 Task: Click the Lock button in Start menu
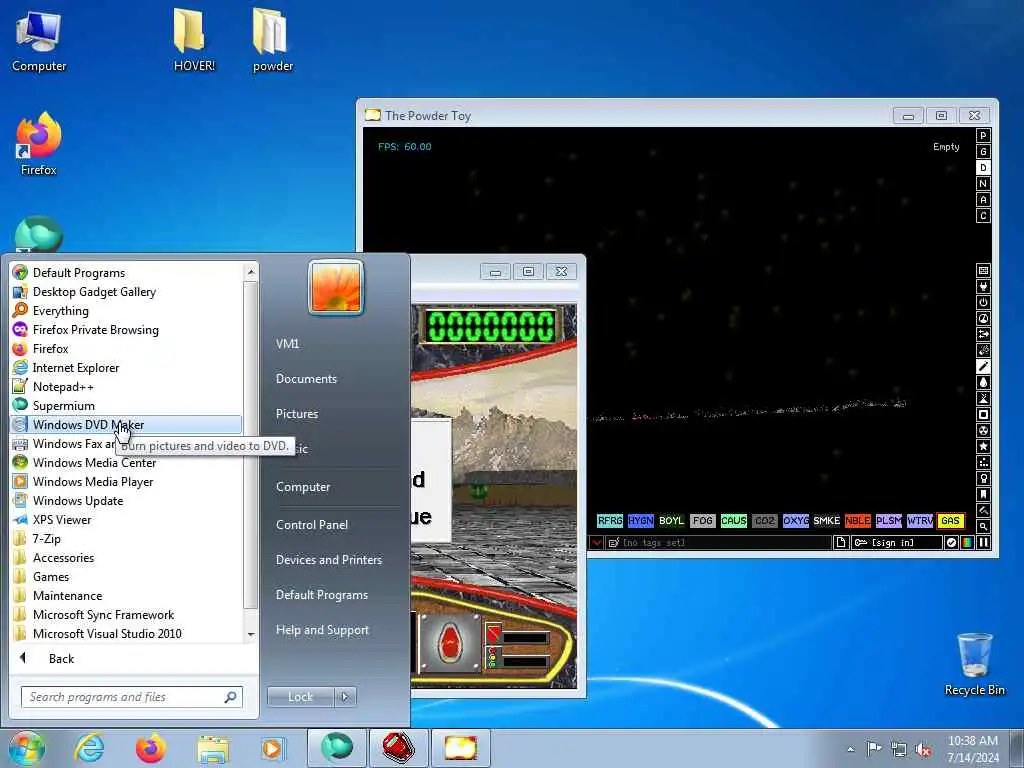(301, 697)
